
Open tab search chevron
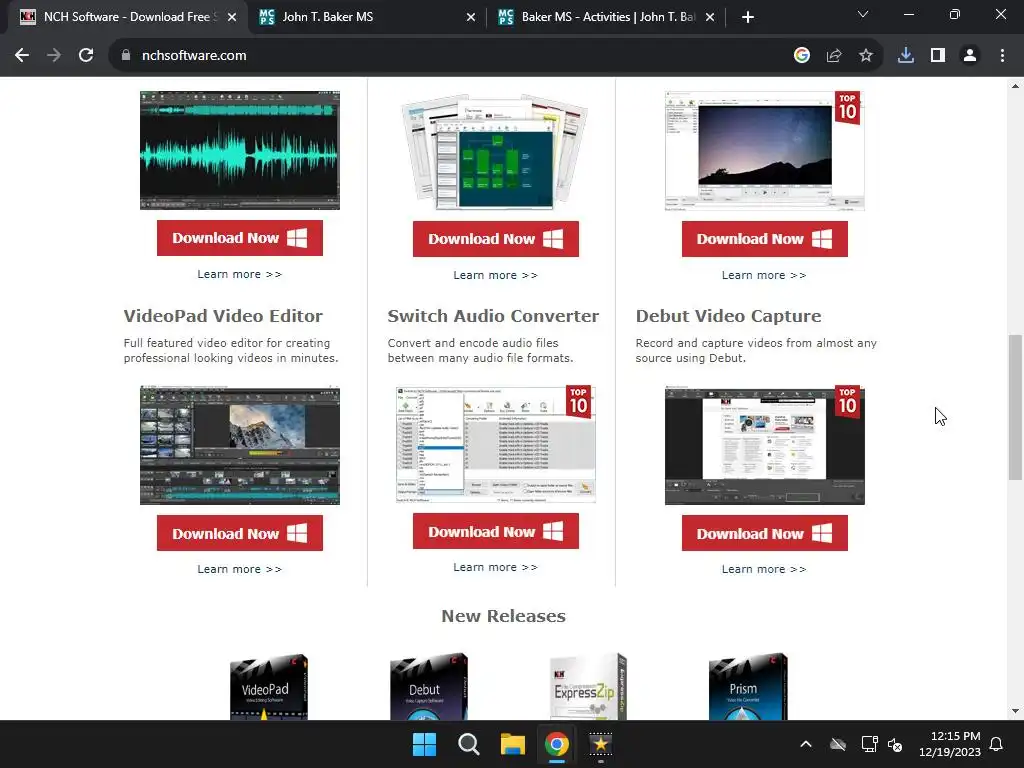coord(863,14)
